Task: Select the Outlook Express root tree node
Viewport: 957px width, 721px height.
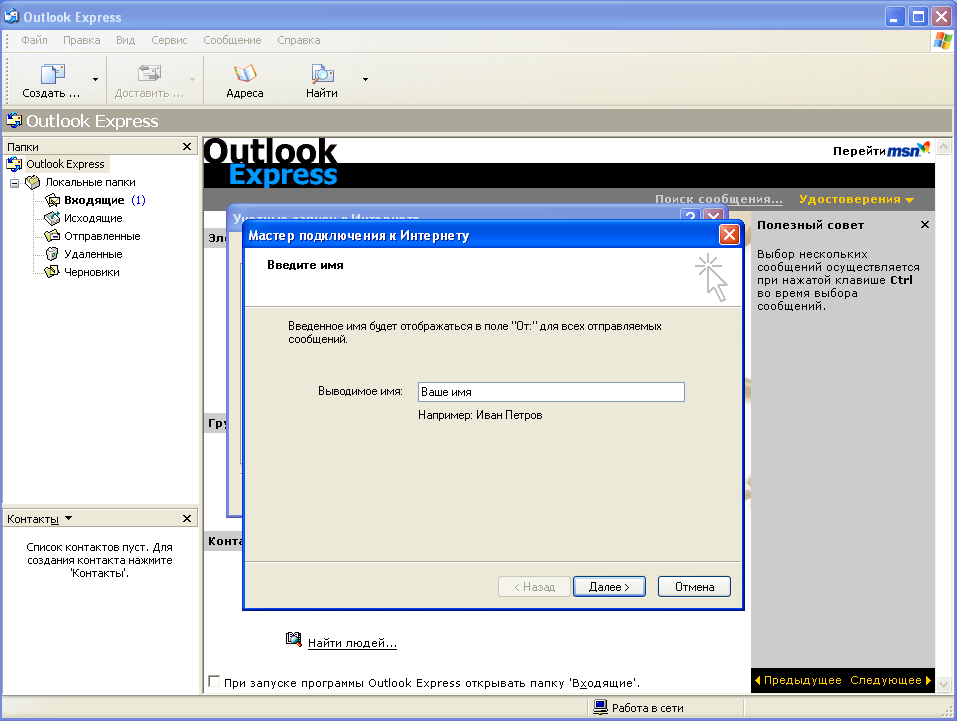Action: [65, 164]
